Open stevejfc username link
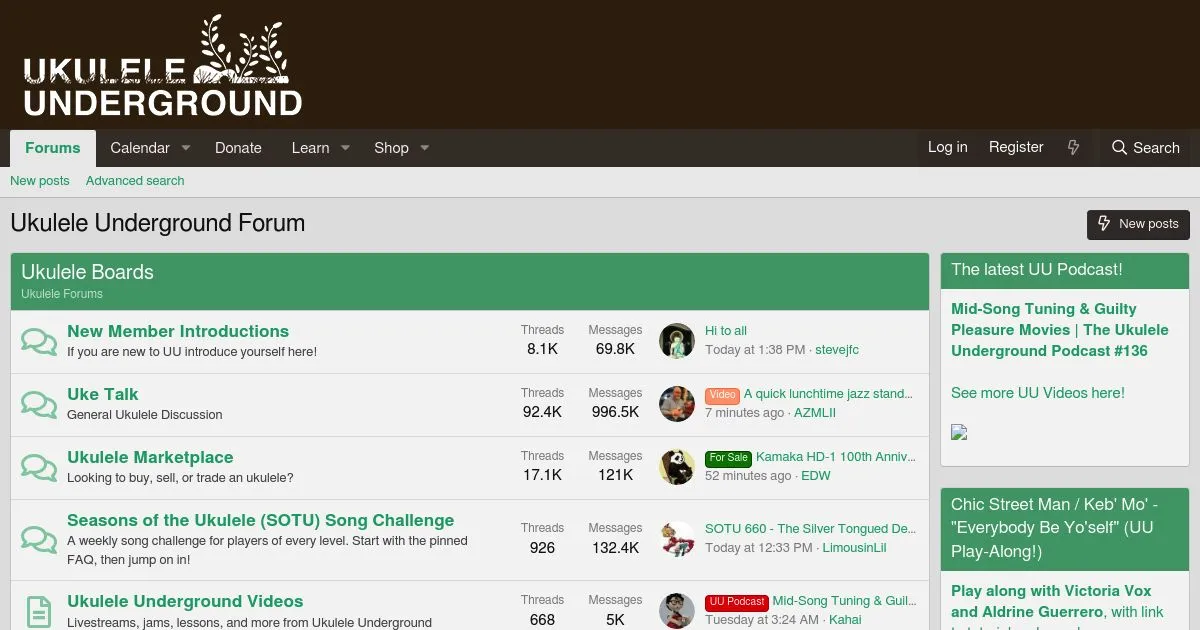 837,350
